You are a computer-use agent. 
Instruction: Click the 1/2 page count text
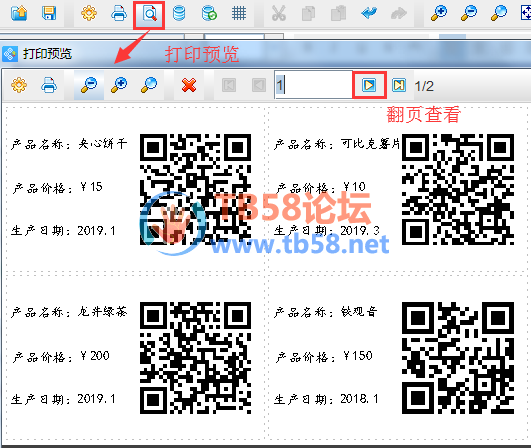click(424, 86)
